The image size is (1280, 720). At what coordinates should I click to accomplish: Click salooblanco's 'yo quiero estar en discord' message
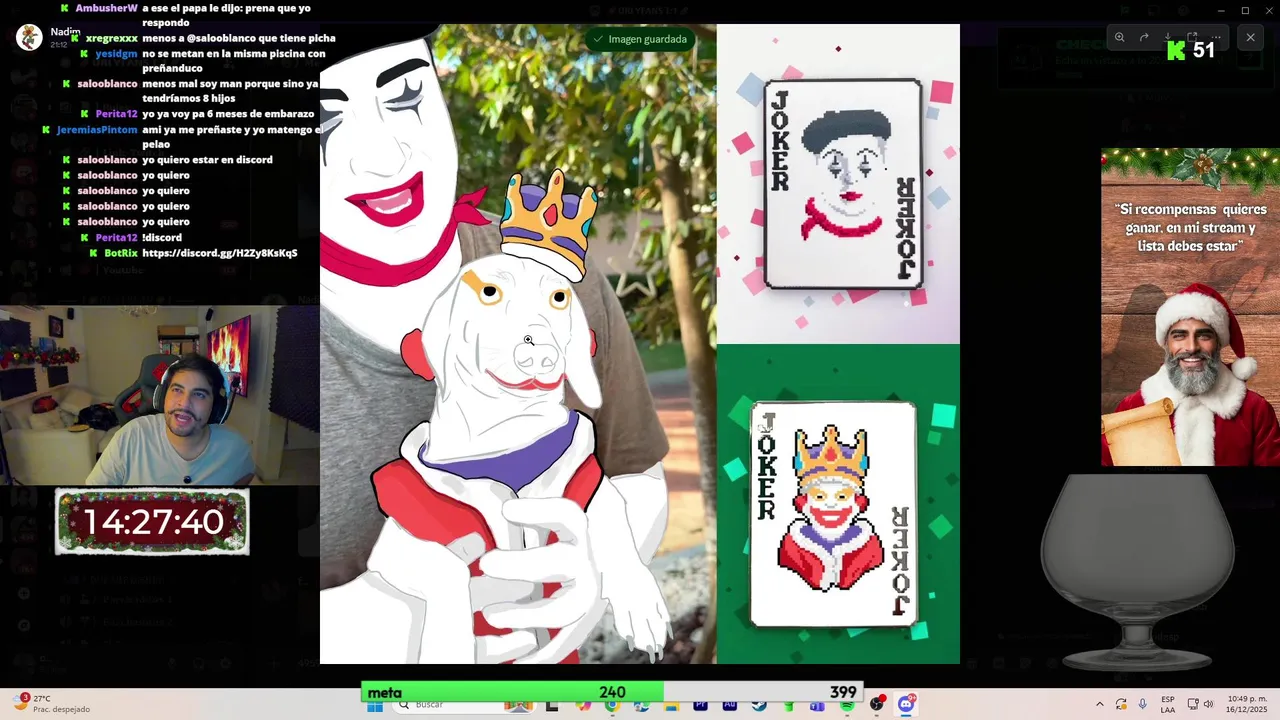pyautogui.click(x=207, y=160)
